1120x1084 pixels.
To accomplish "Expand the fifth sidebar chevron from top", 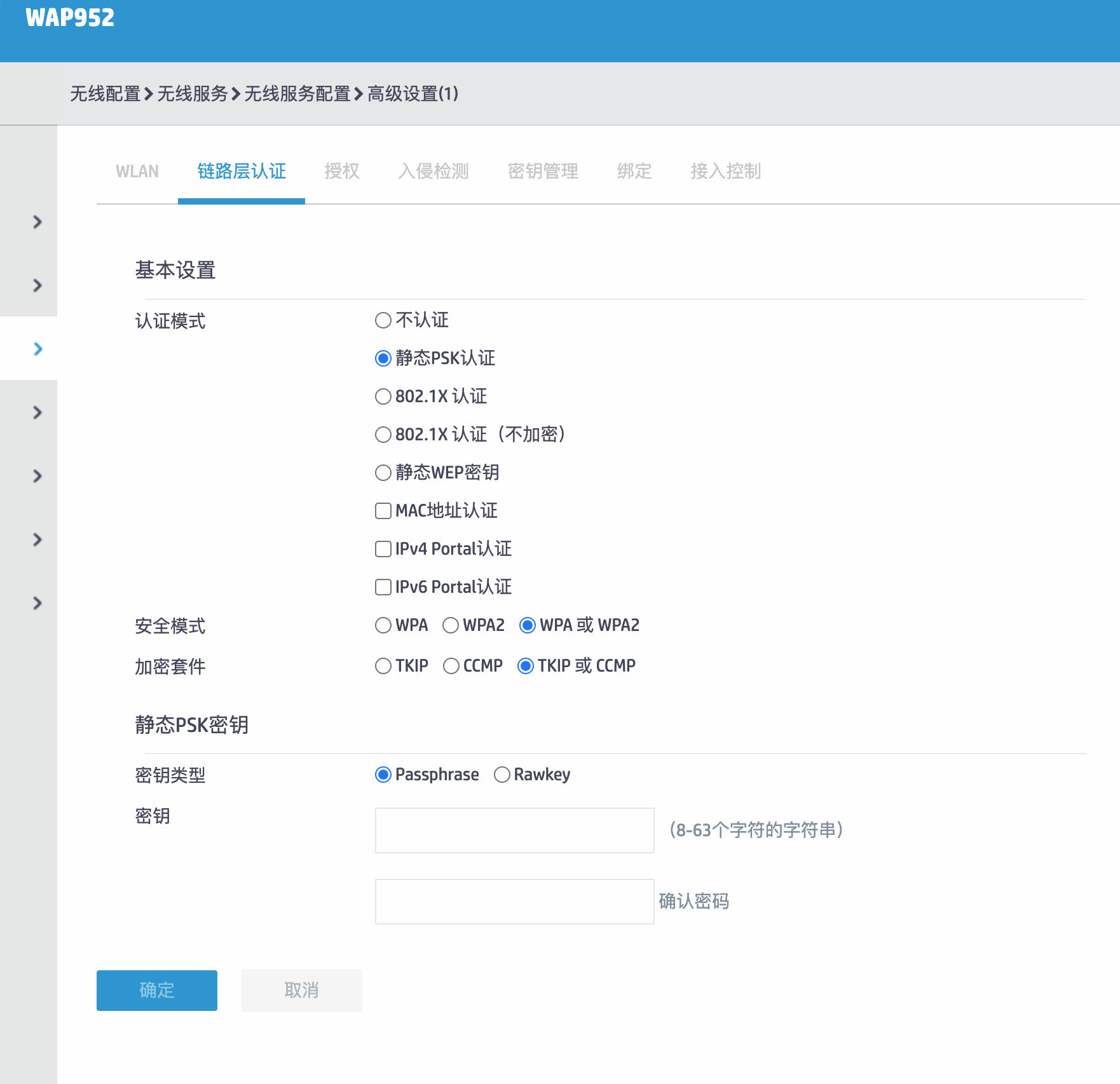I will 38,476.
